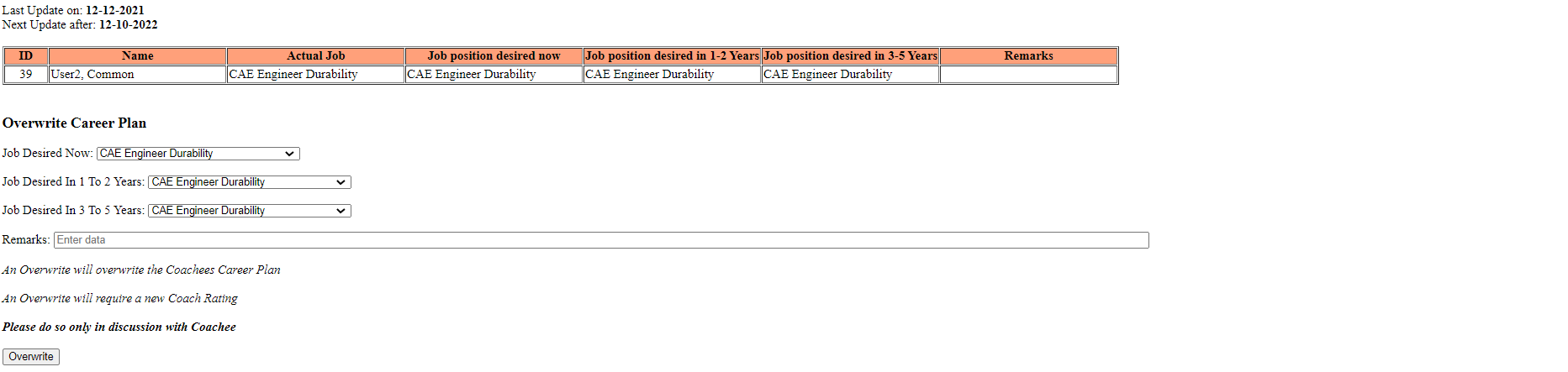Click the bold discussion with Coachee notice
The image size is (1568, 372).
tap(119, 327)
